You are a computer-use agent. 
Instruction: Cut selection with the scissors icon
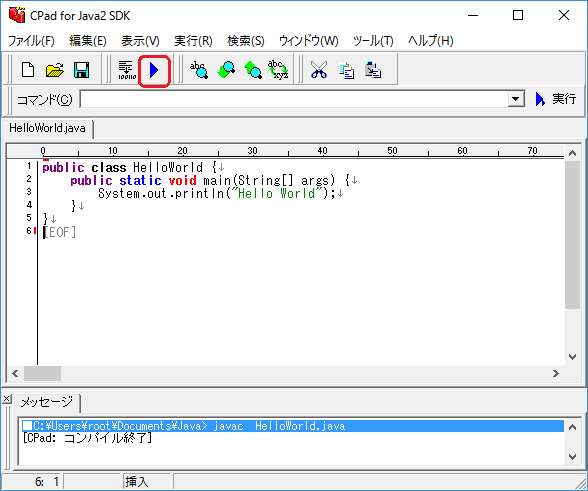319,70
